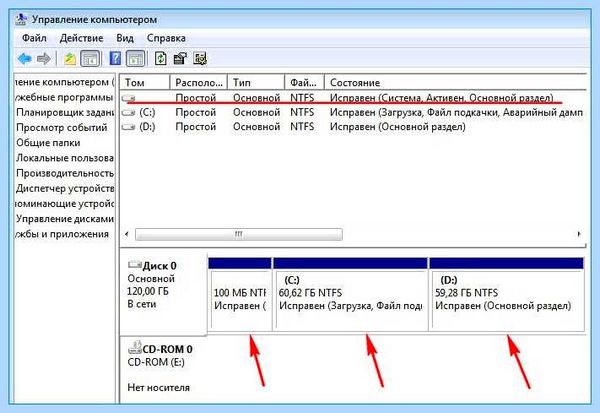Screen dimensions: 600x413
Task: Sort by the Располо... column header
Action: click(x=199, y=83)
